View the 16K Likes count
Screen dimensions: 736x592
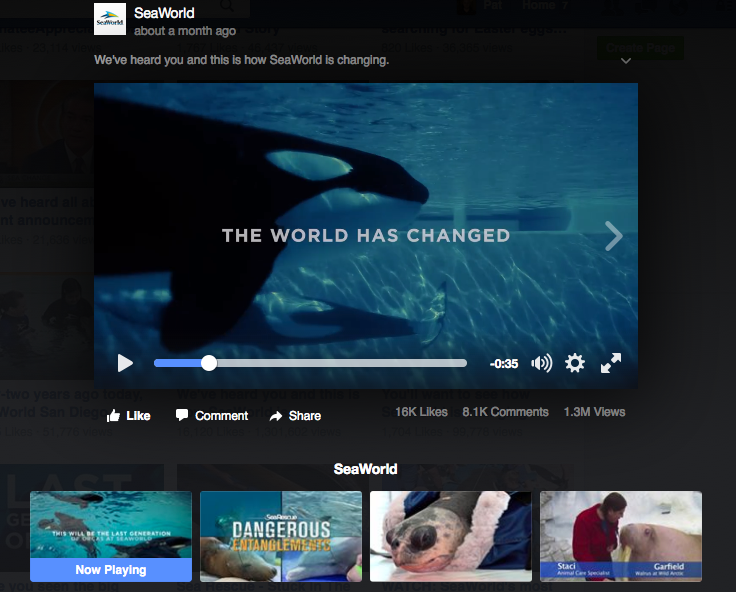tap(421, 412)
